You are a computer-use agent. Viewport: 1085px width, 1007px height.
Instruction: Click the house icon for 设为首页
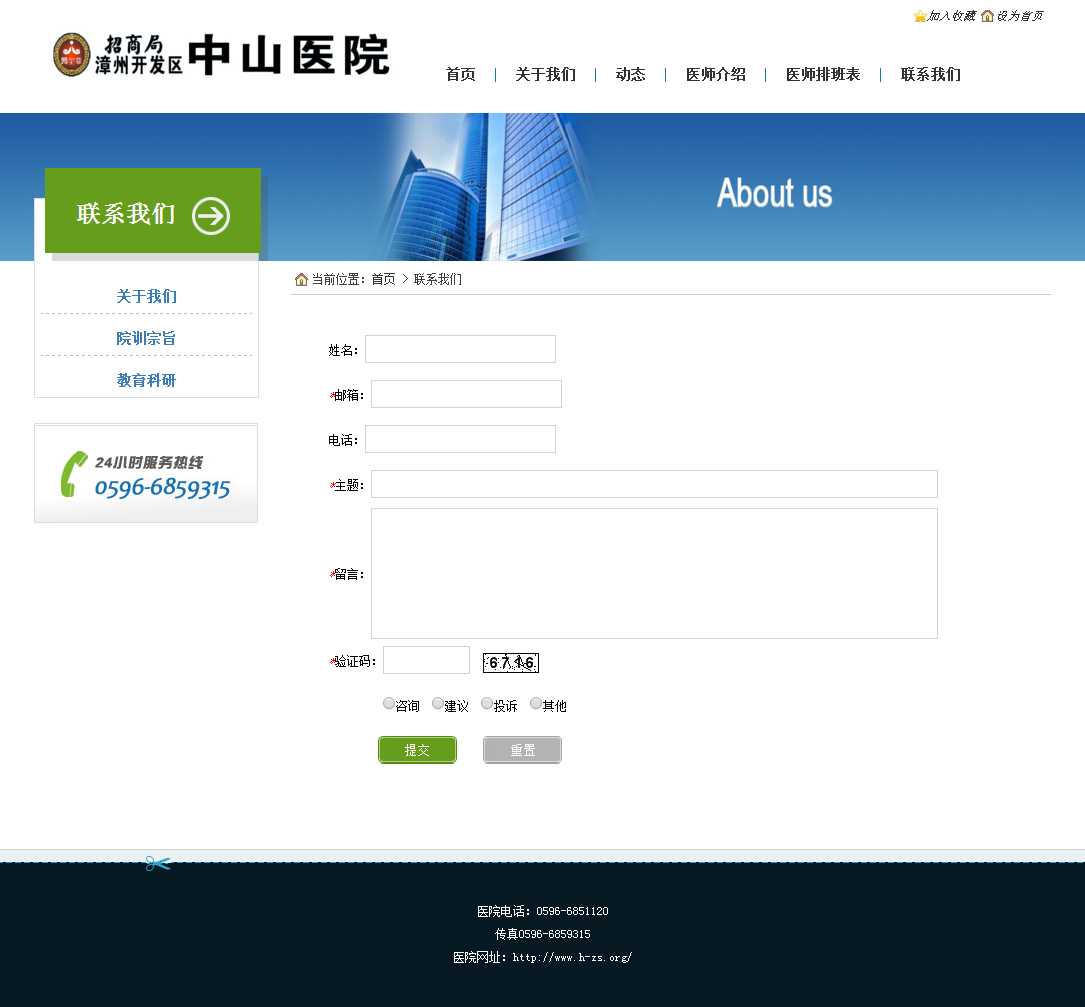987,16
